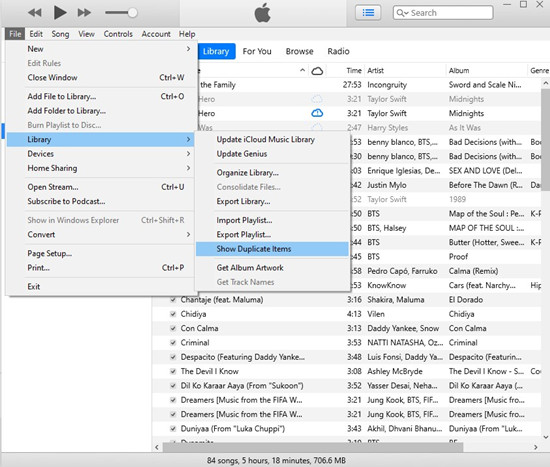Choose Subscribe to Podcast
This screenshot has width=550, height=467.
tap(100, 201)
